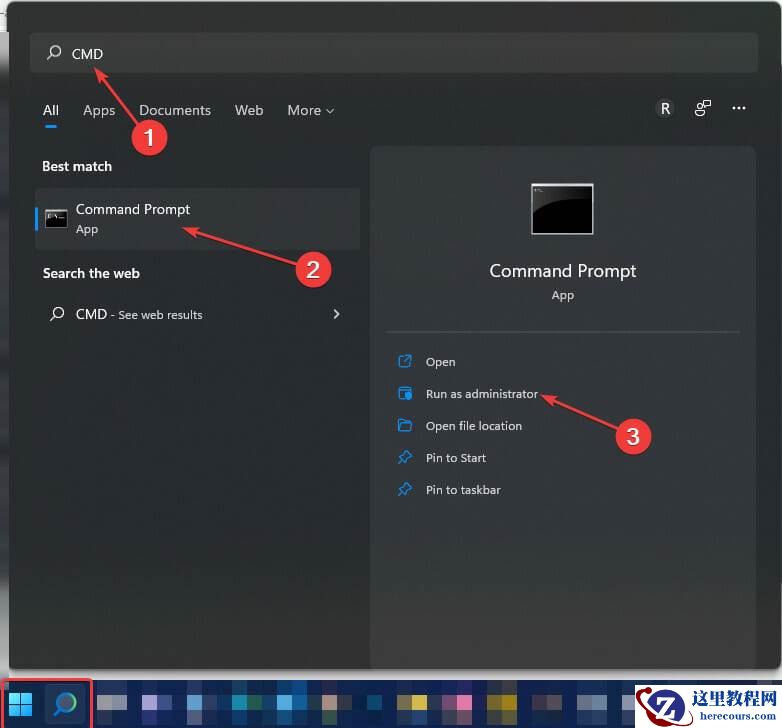Image resolution: width=782 pixels, height=728 pixels.
Task: Click the search box containing CMD
Action: click(x=393, y=53)
